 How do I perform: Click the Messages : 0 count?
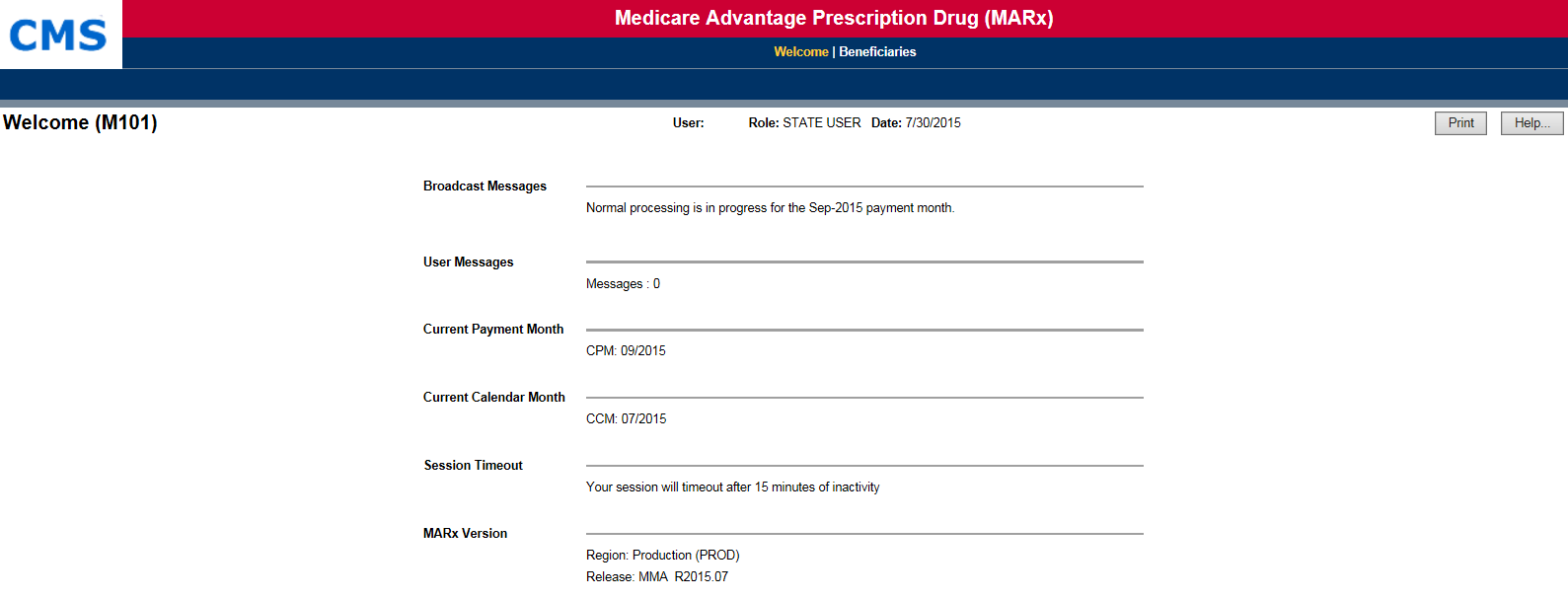623,284
